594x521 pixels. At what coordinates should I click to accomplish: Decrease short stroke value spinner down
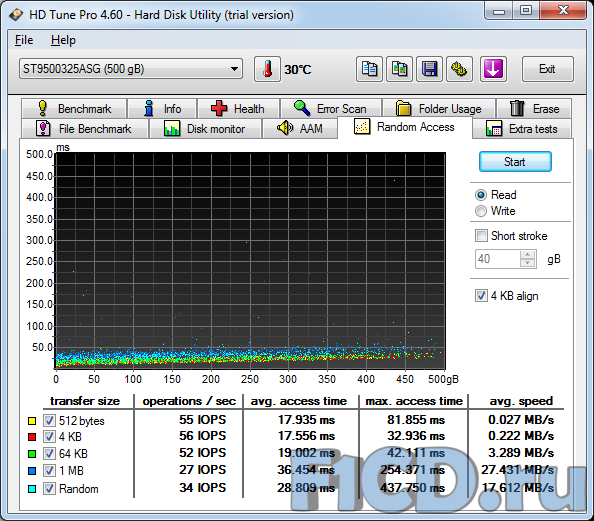[527, 263]
